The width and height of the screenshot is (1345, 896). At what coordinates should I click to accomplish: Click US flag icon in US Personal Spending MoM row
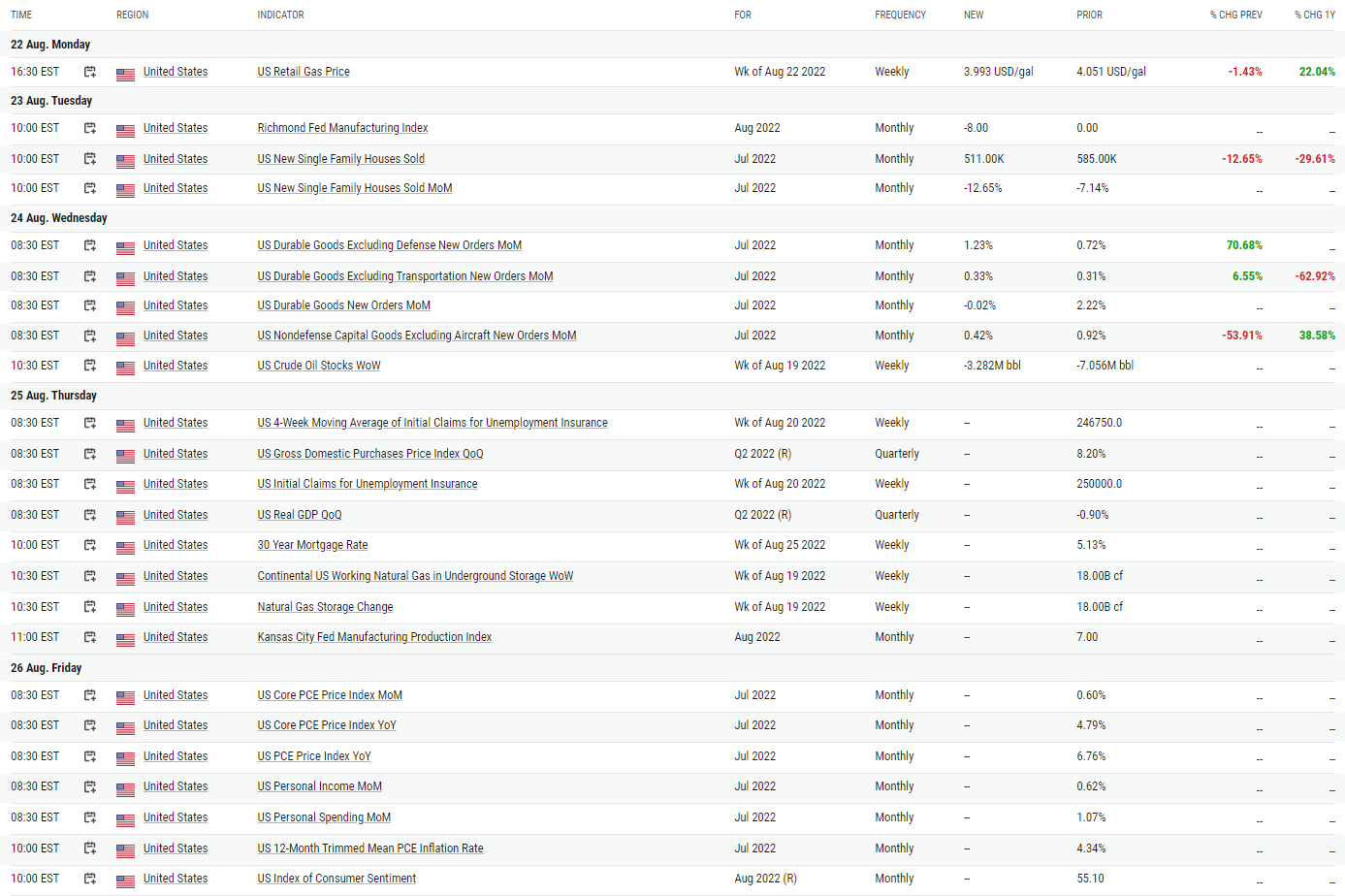(125, 819)
